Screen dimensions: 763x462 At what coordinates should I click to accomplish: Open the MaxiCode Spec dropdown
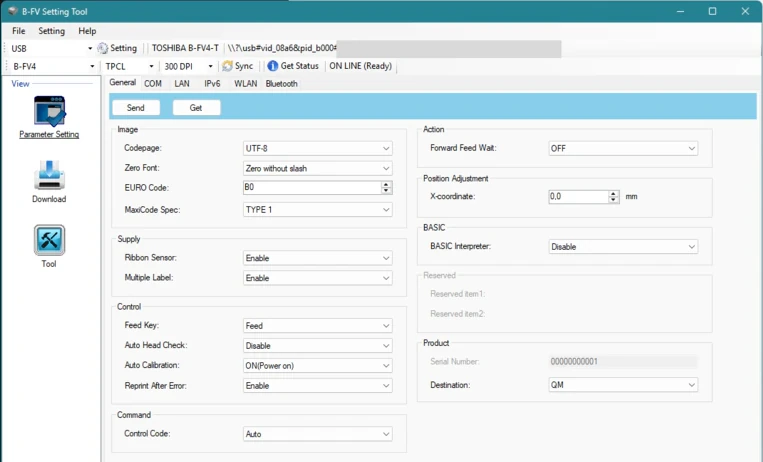point(318,210)
